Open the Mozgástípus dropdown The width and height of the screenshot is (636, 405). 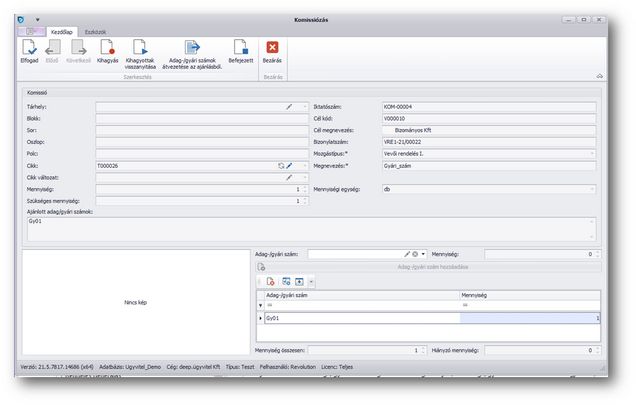591,153
